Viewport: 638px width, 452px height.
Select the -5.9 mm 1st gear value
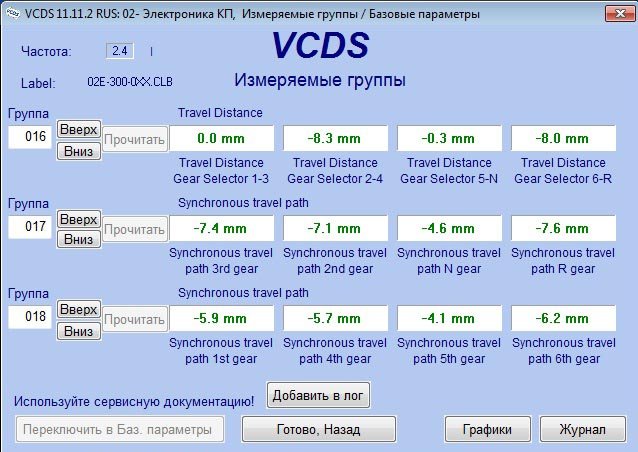[221, 318]
